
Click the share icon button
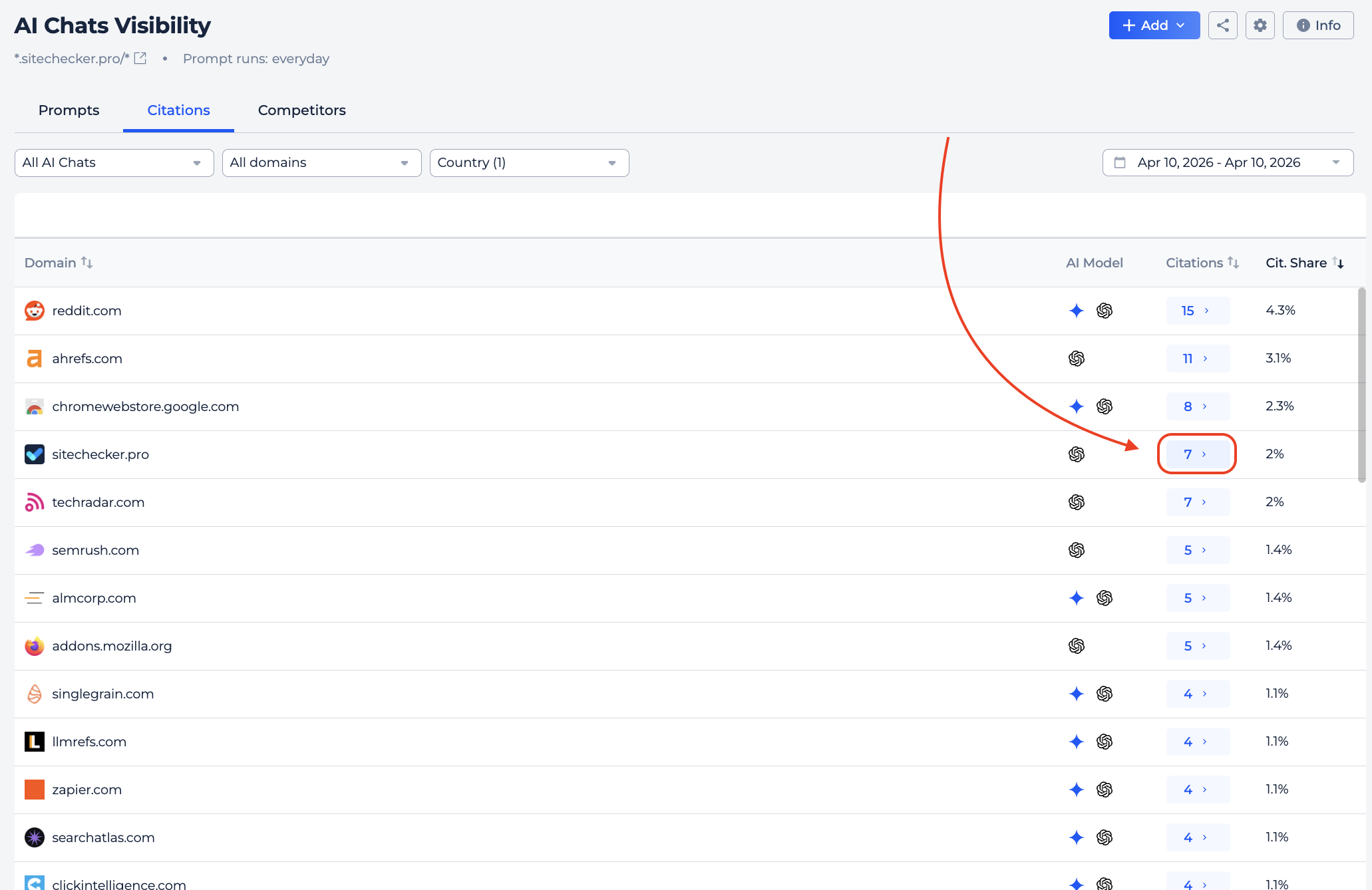tap(1222, 25)
